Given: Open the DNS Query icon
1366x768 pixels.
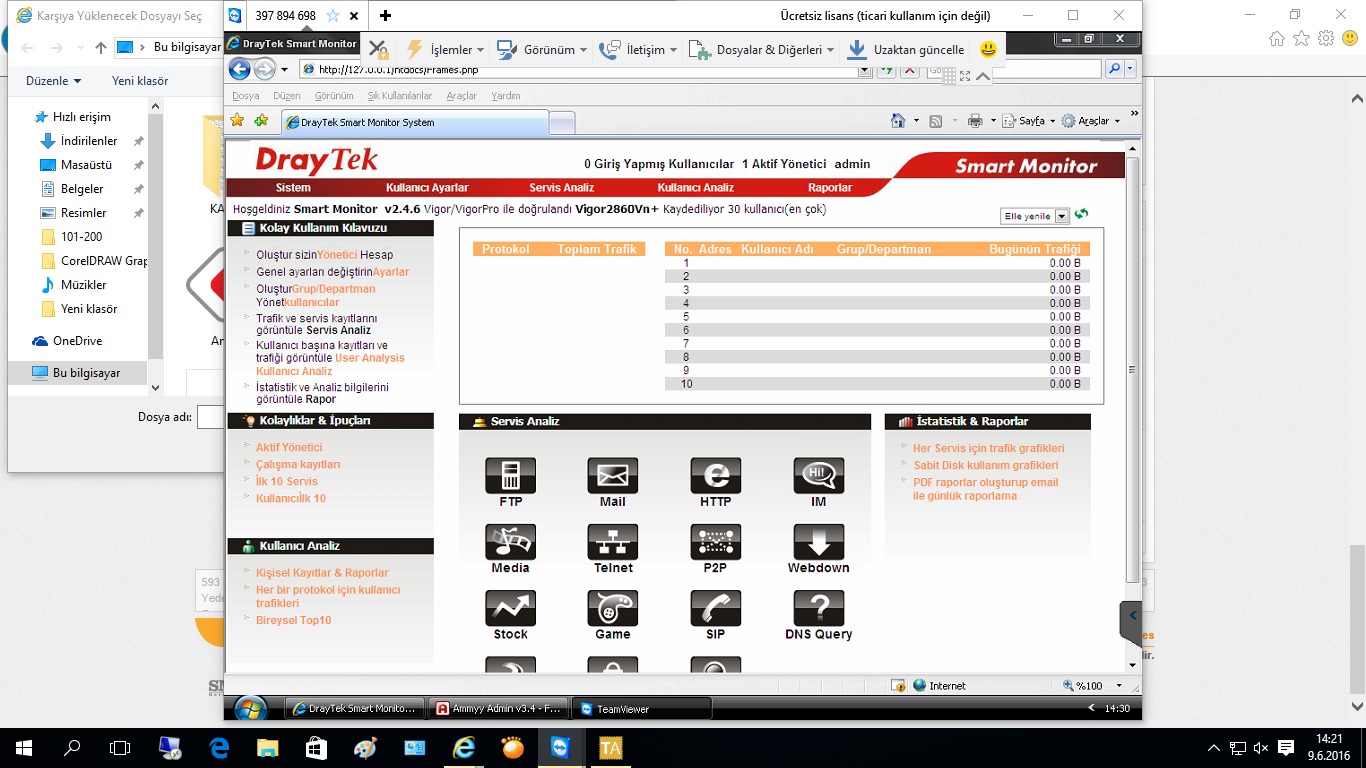Looking at the screenshot, I should 818,608.
